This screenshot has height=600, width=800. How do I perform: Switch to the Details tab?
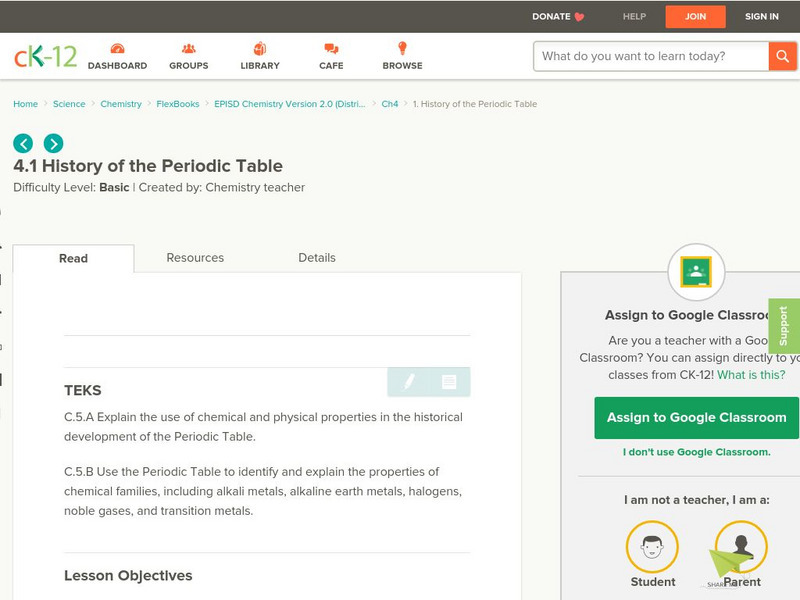pyautogui.click(x=317, y=258)
